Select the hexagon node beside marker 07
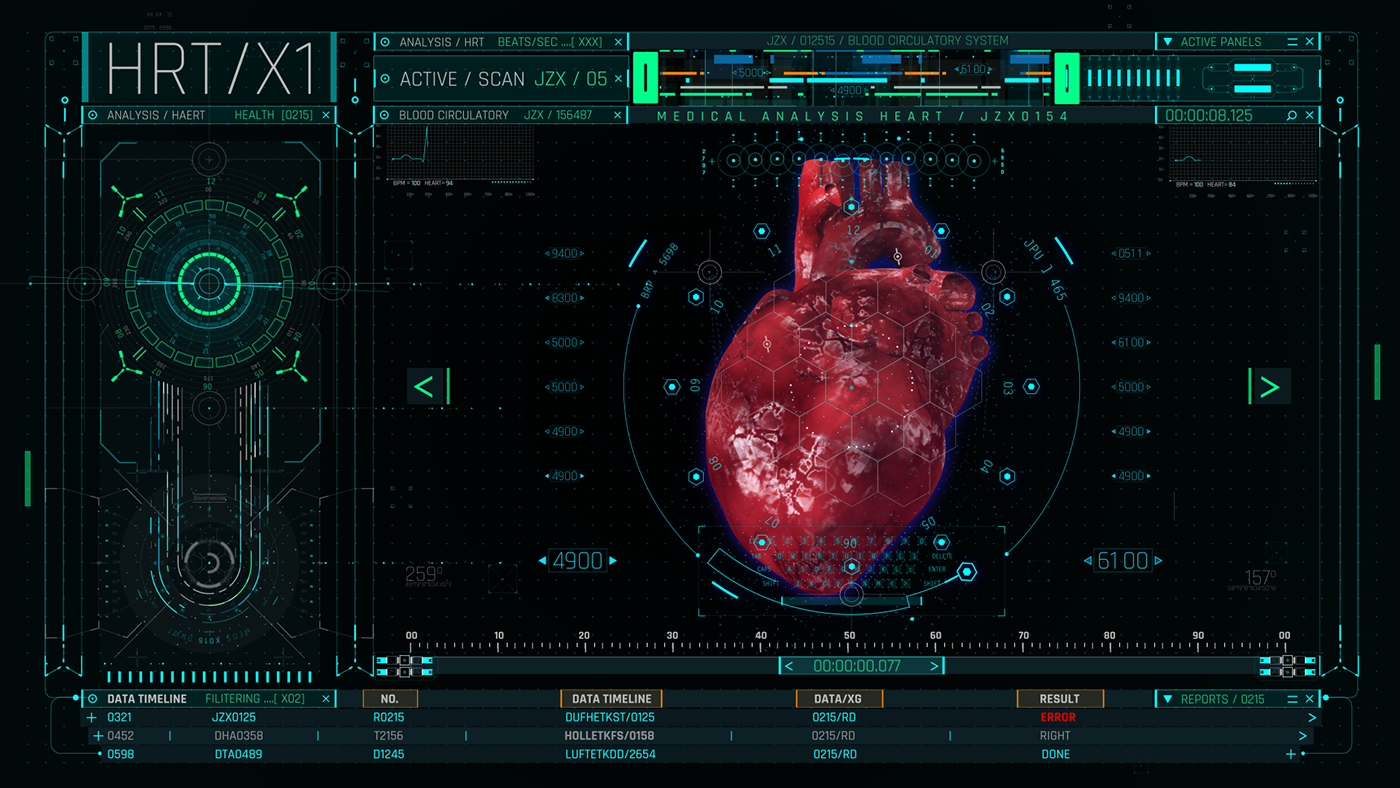This screenshot has width=1400, height=788. [761, 543]
